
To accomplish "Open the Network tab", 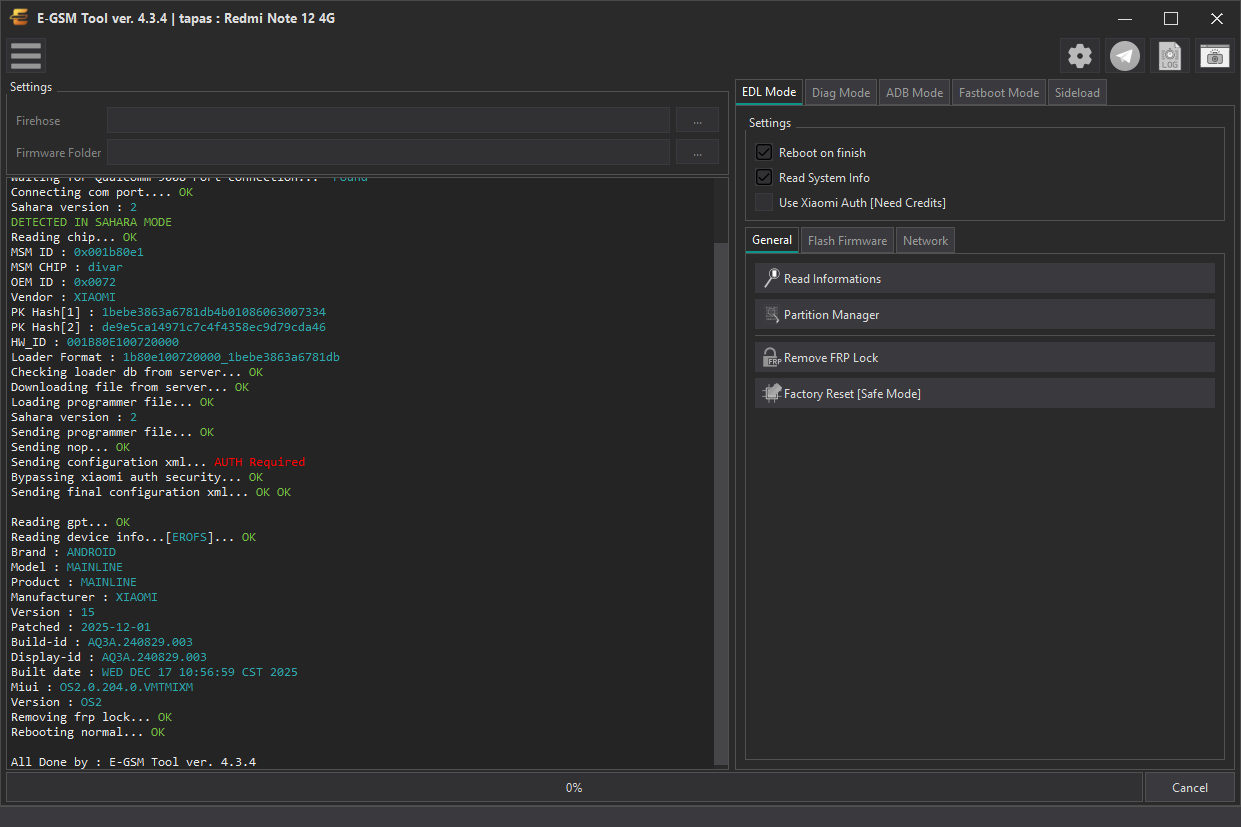I will (925, 240).
